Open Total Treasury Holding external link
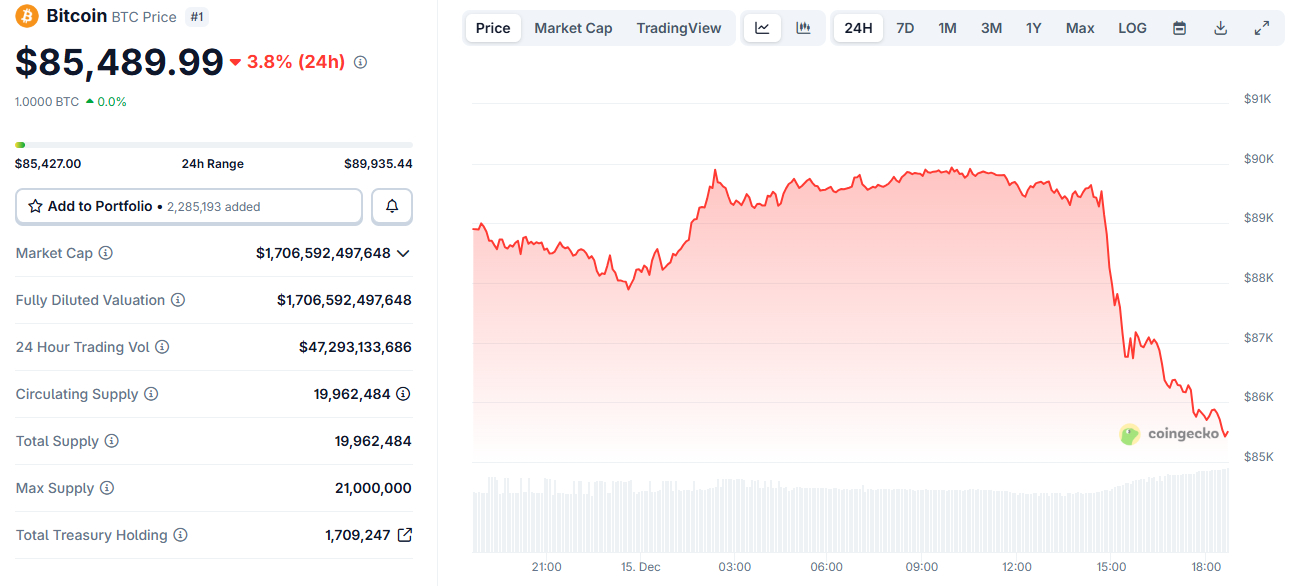Viewport: 1306px width, 586px height. [x=404, y=535]
